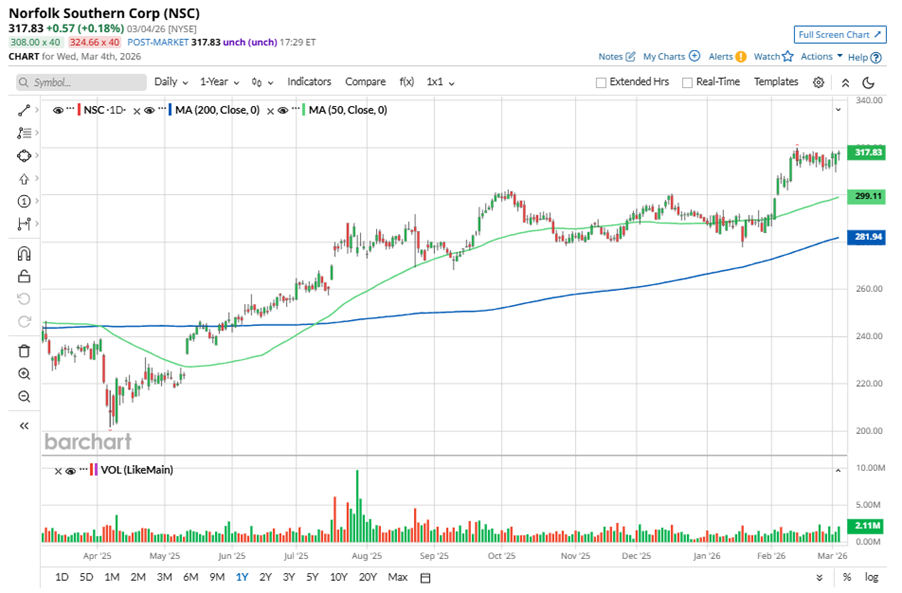Click the collapse header double-chevron icon
The width and height of the screenshot is (902, 593).
[845, 83]
